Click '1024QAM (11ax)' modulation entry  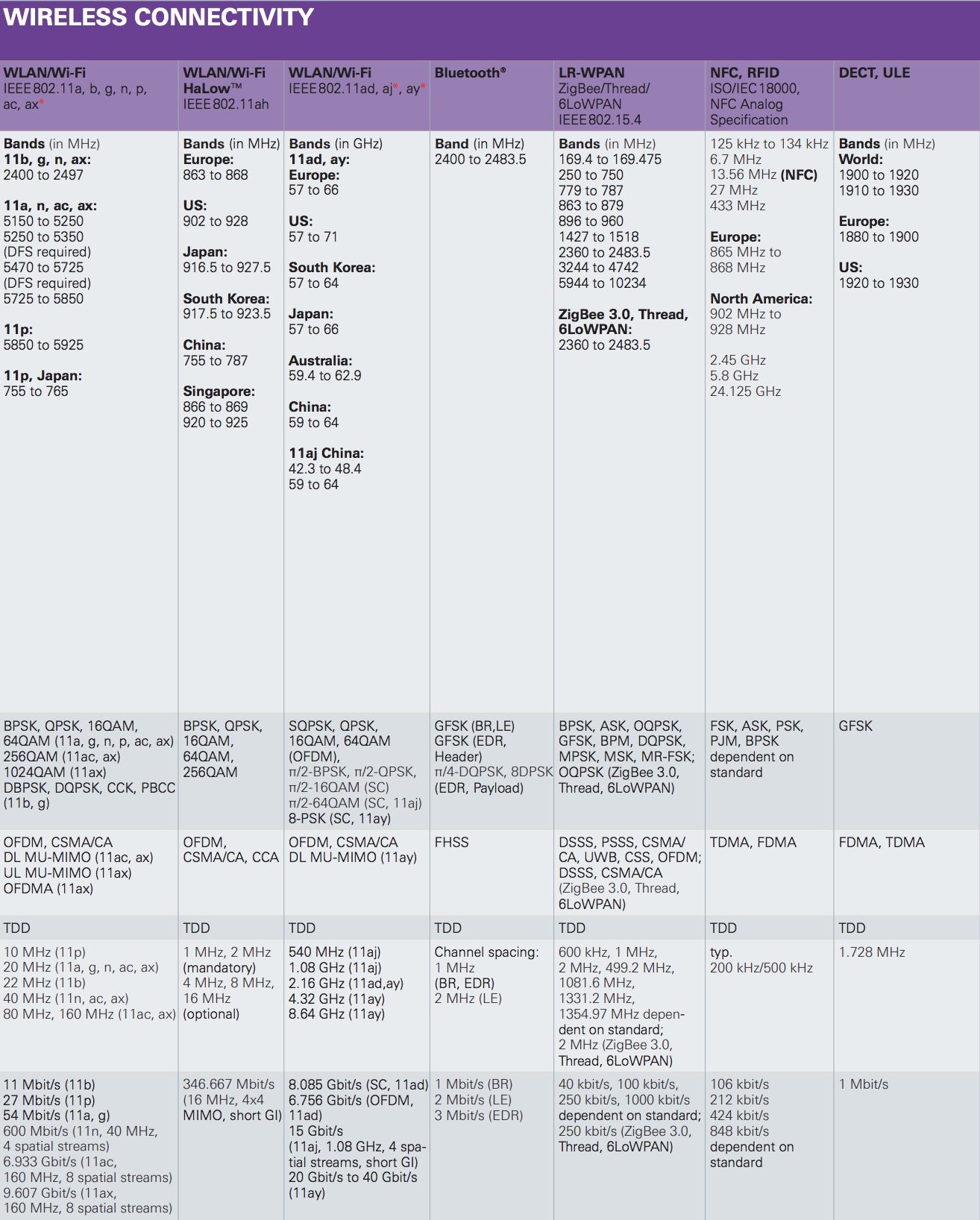[55, 773]
